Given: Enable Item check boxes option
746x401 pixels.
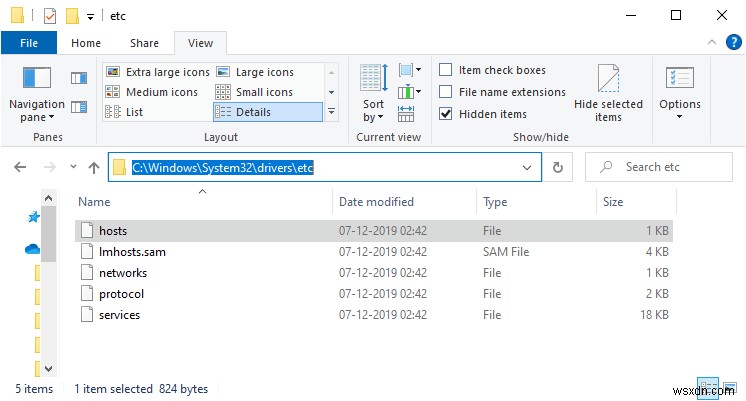Looking at the screenshot, I should 445,70.
